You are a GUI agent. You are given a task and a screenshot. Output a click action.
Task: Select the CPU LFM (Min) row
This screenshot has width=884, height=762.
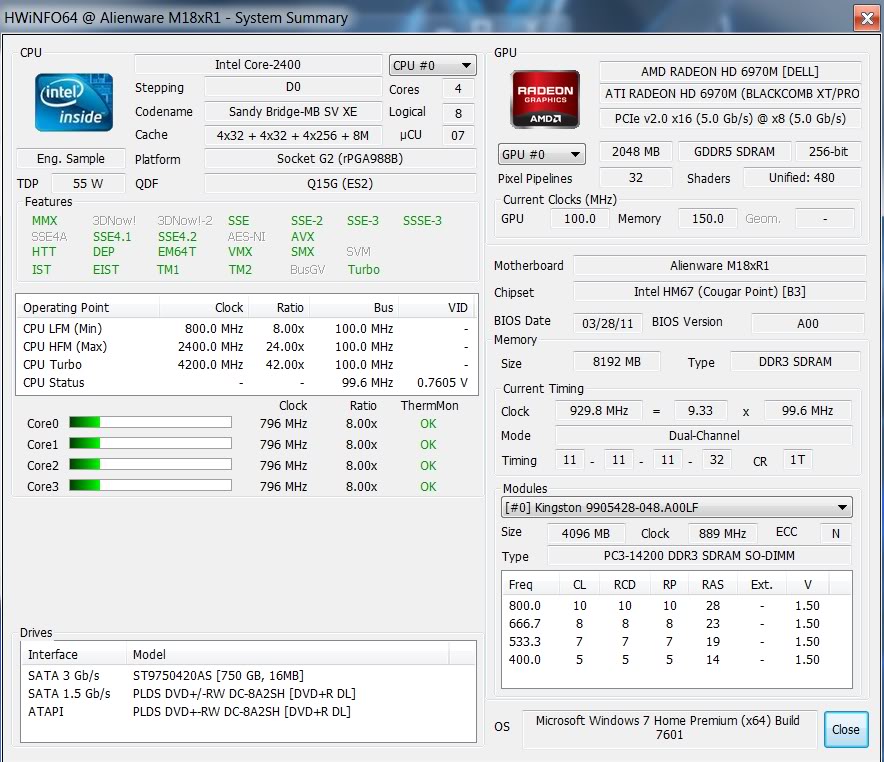pos(246,329)
